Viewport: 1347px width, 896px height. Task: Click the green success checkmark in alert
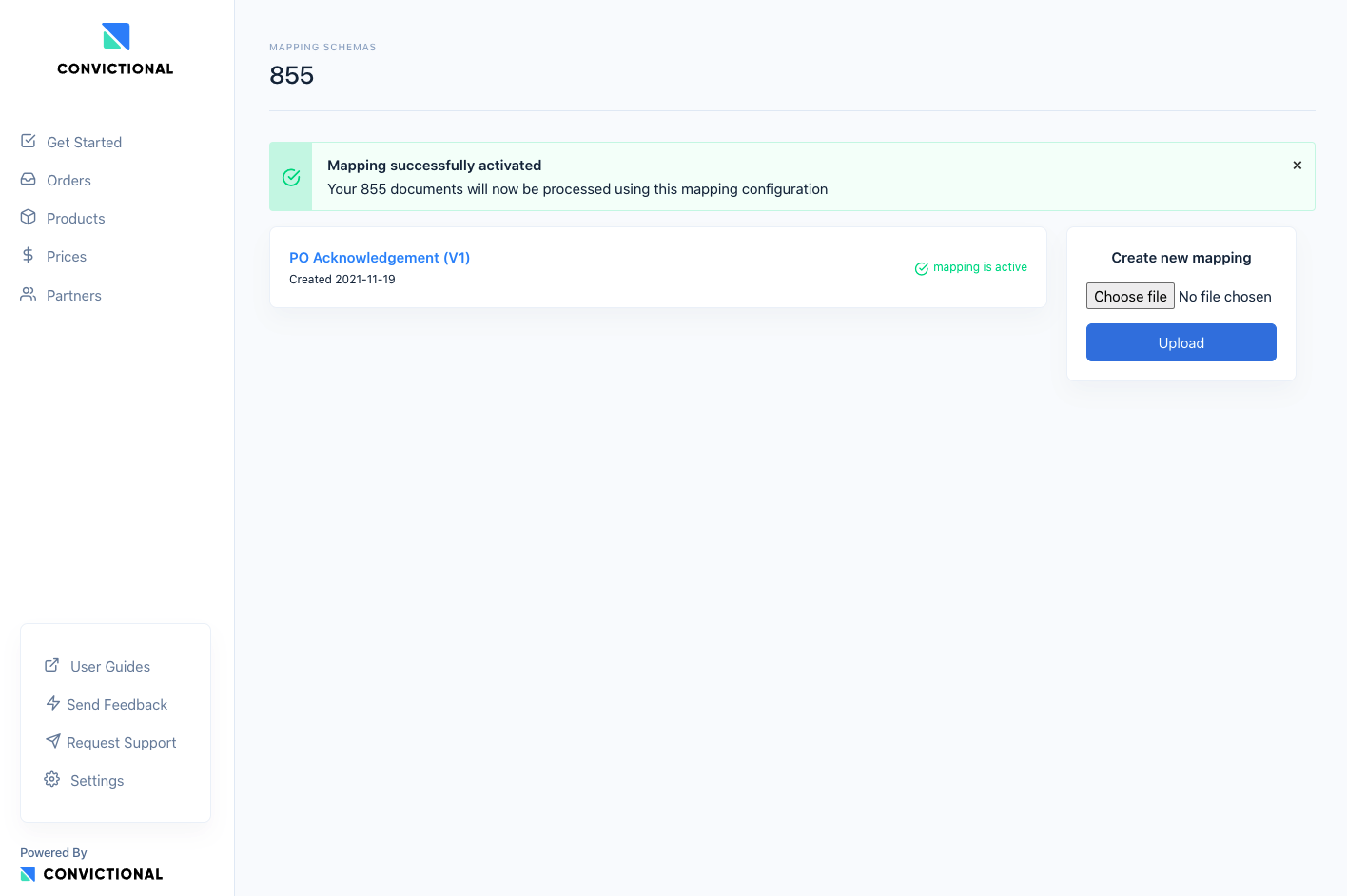coord(291,177)
